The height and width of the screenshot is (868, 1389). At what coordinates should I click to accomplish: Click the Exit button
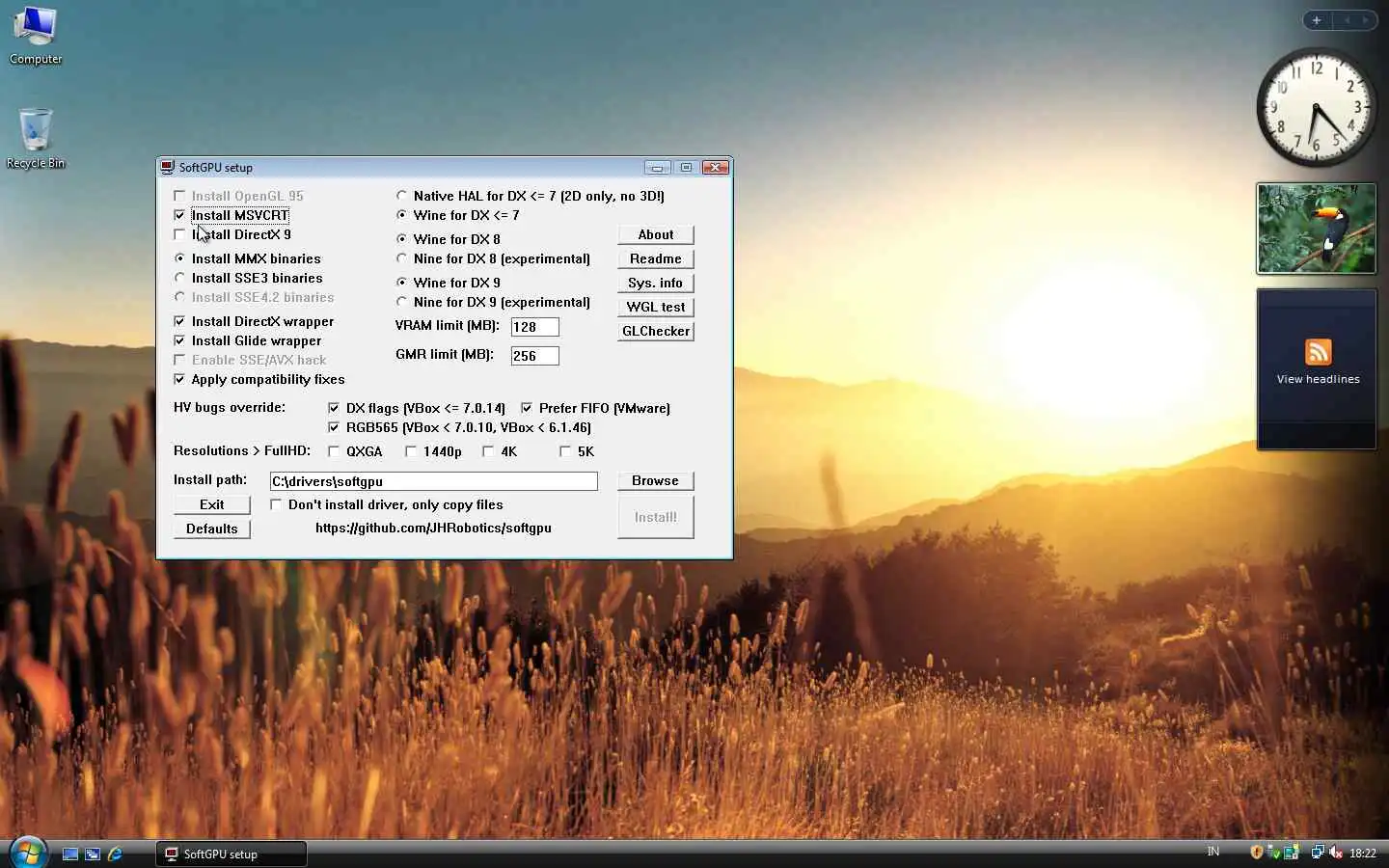coord(212,504)
